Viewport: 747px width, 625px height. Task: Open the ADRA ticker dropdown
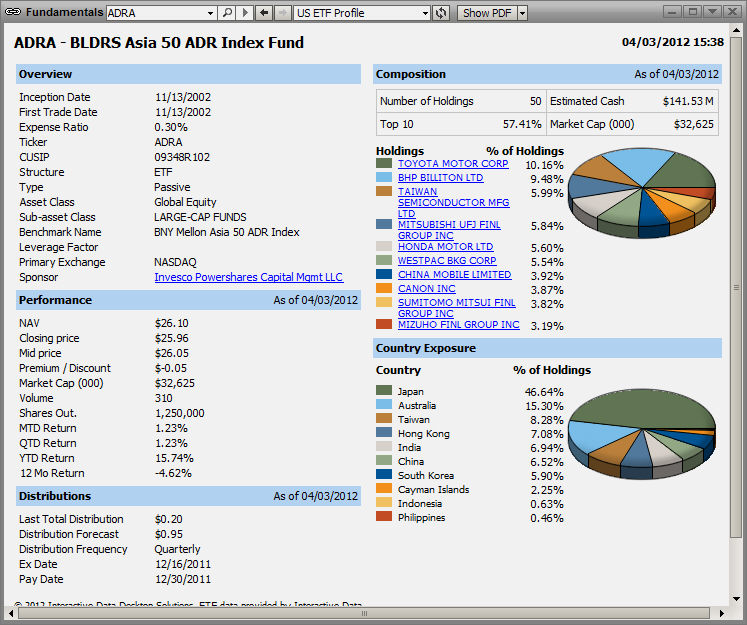pos(210,13)
